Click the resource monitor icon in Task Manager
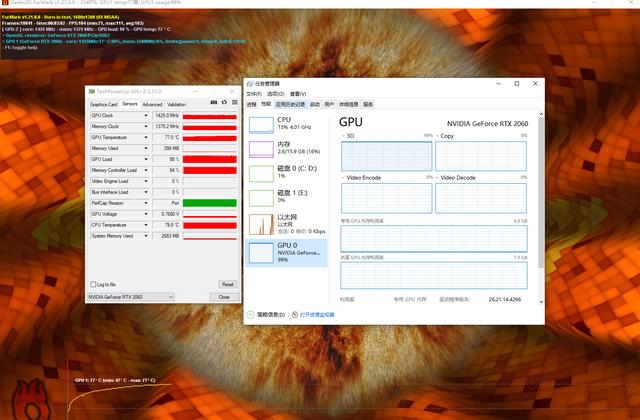640x420 pixels. coord(295,315)
